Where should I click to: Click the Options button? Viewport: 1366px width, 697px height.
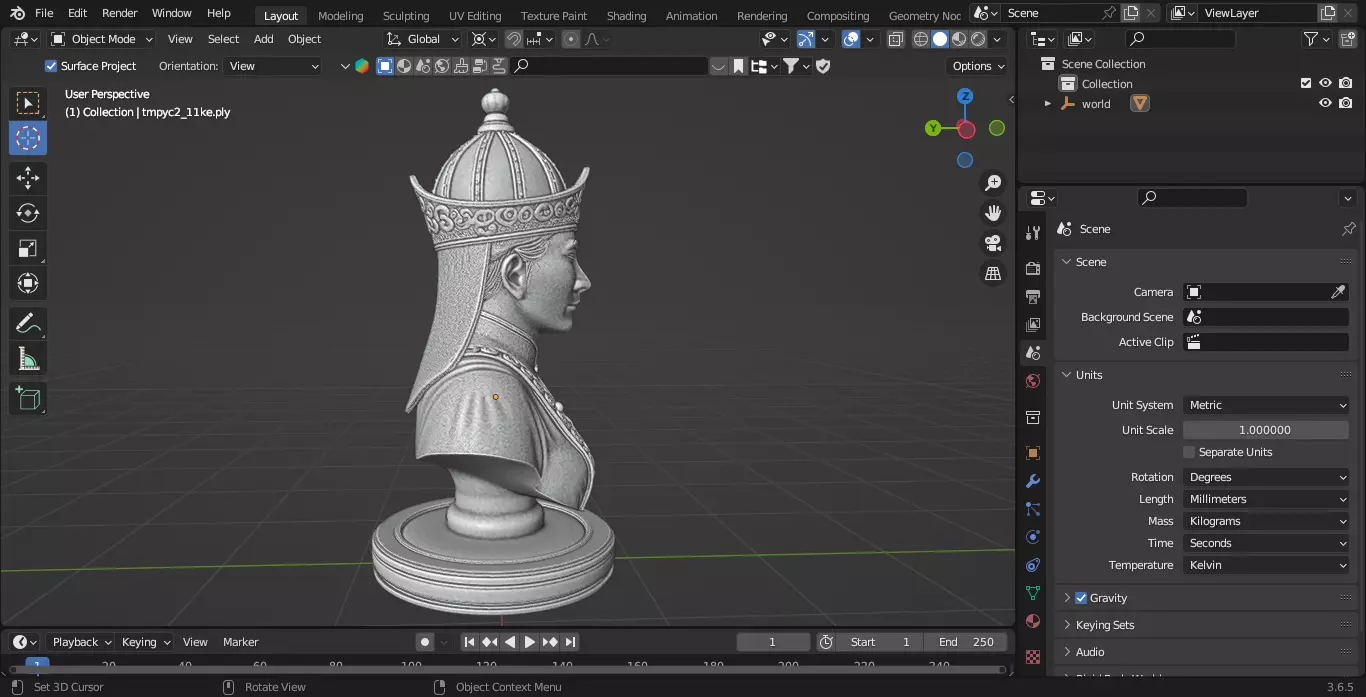[977, 66]
